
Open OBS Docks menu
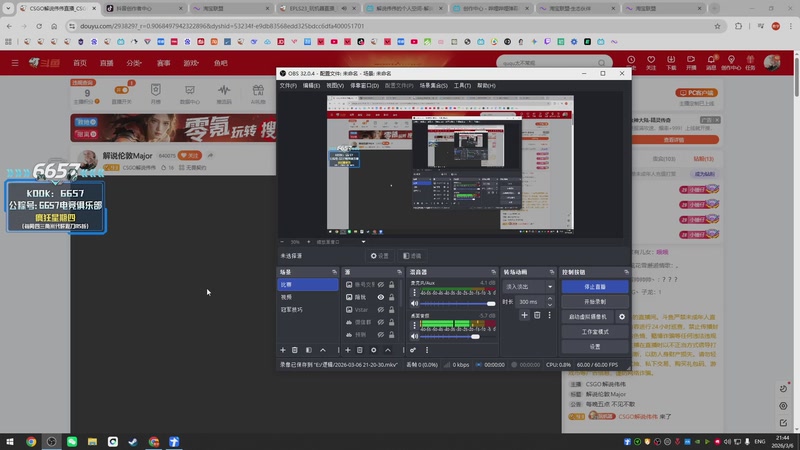(x=364, y=86)
